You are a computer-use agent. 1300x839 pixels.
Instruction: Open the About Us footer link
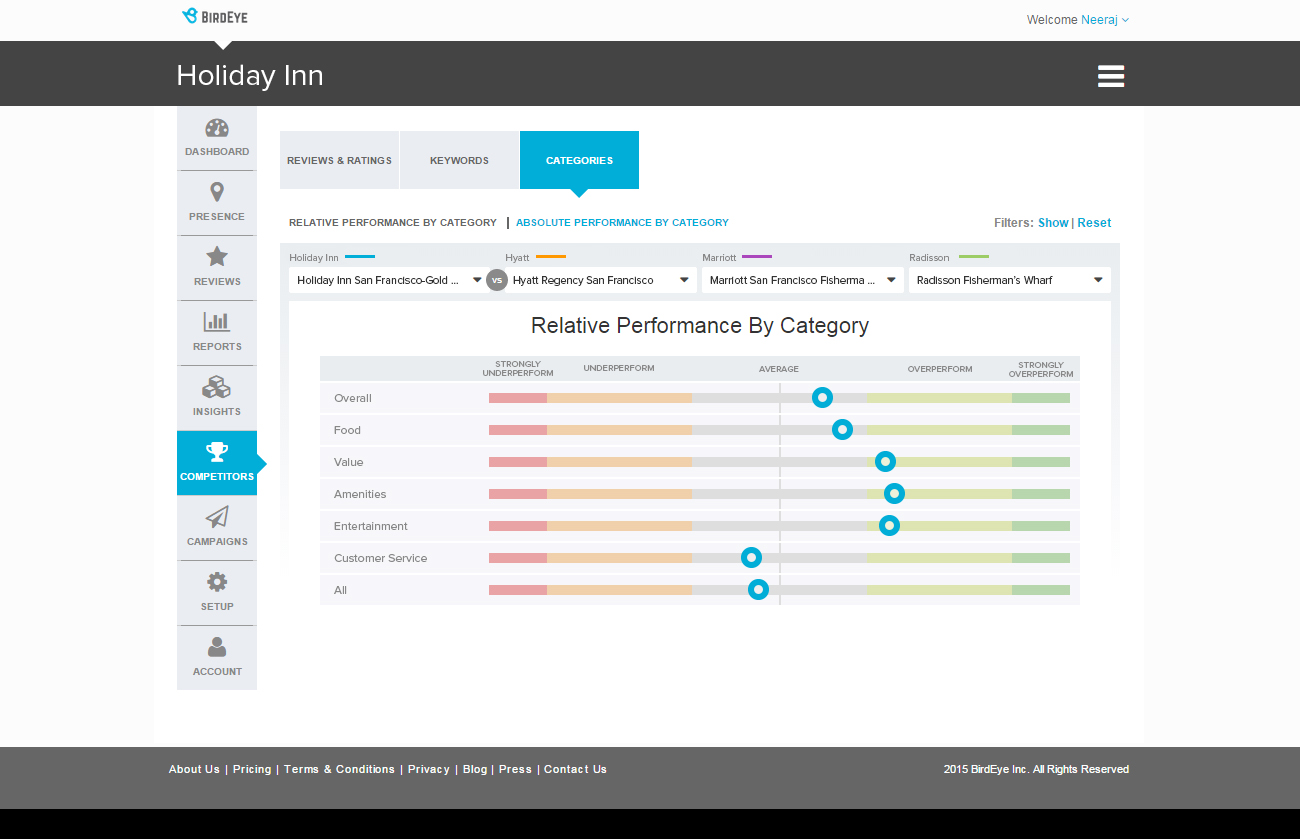194,769
